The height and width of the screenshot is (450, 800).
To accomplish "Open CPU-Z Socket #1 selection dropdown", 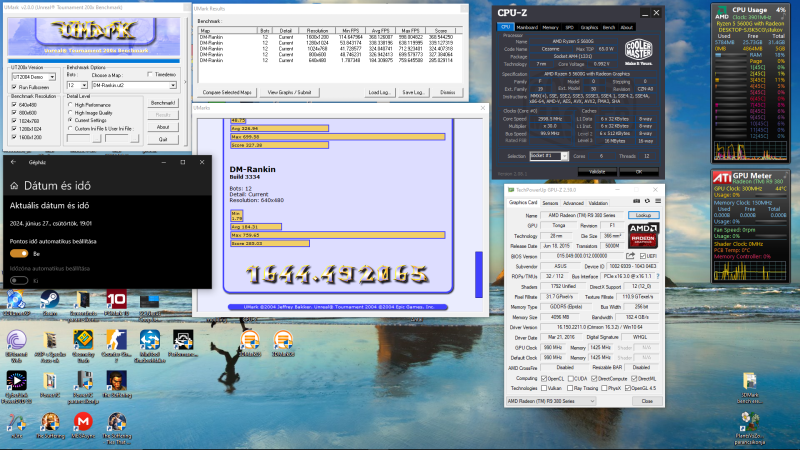I will click(564, 156).
